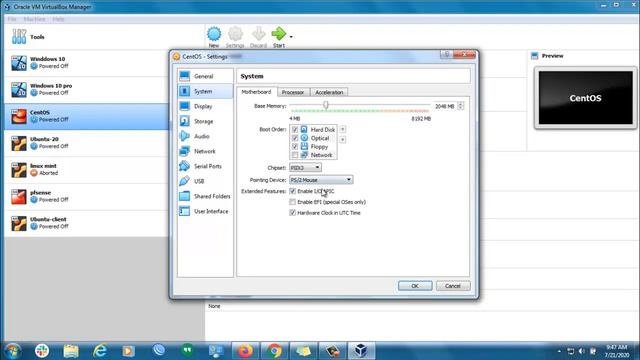The width and height of the screenshot is (640, 360).
Task: Open File Explorer from the taskbar
Action: pos(71,351)
